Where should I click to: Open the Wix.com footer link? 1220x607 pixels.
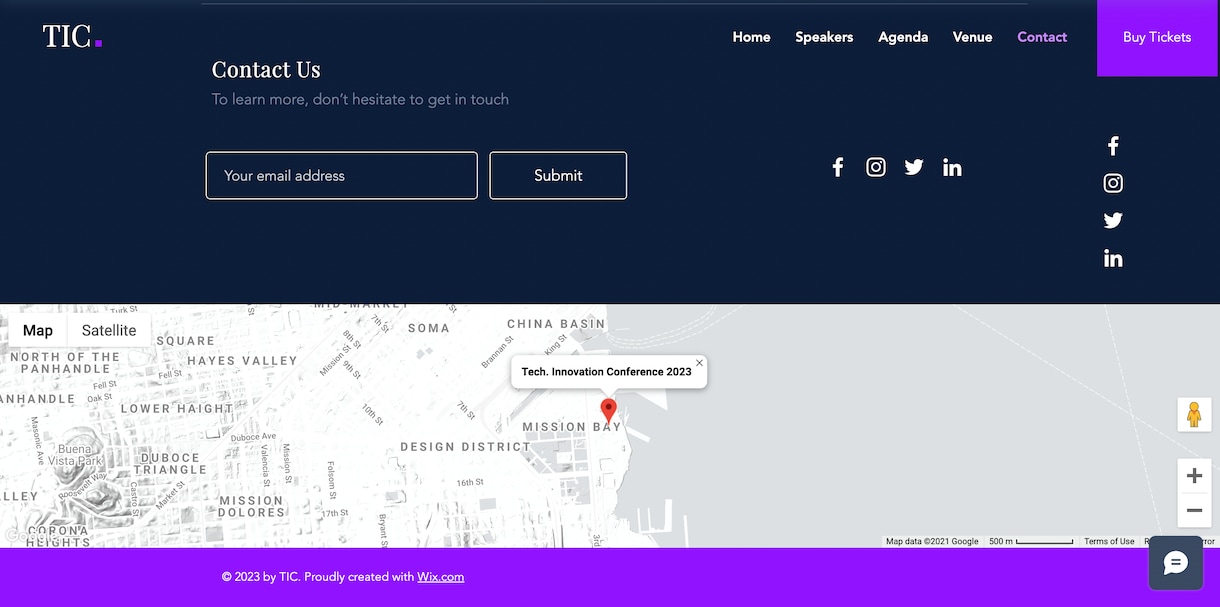pos(441,577)
